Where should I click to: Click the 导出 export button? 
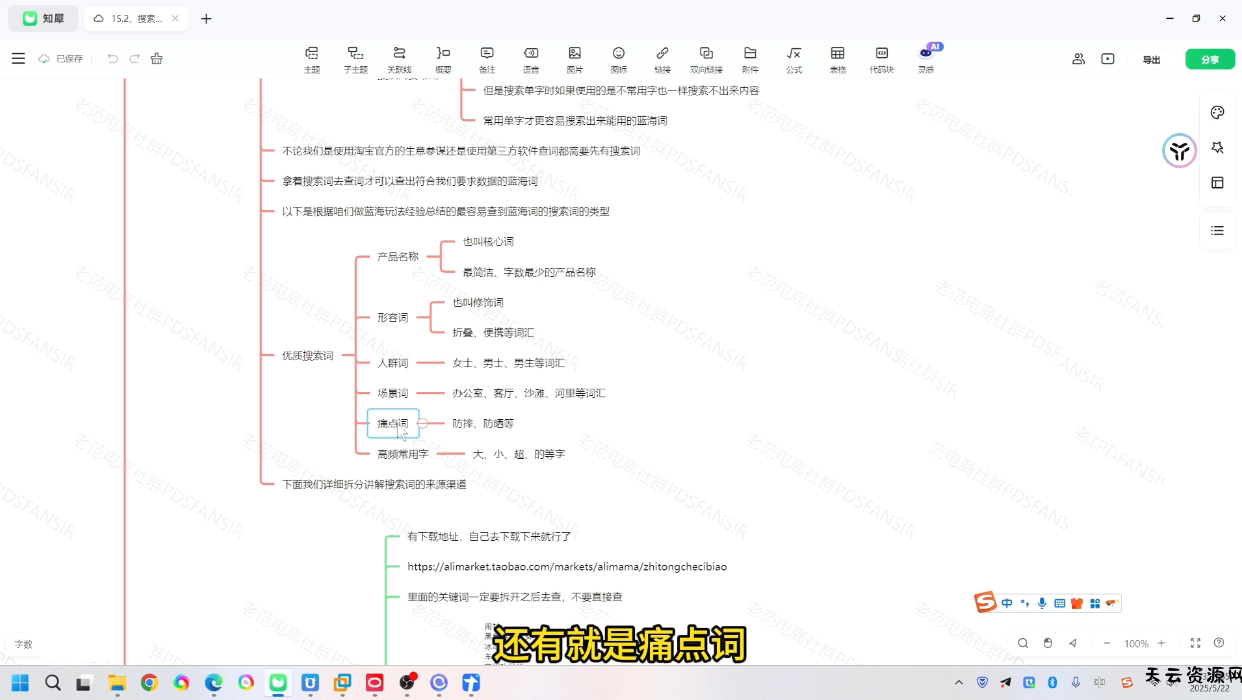1151,59
